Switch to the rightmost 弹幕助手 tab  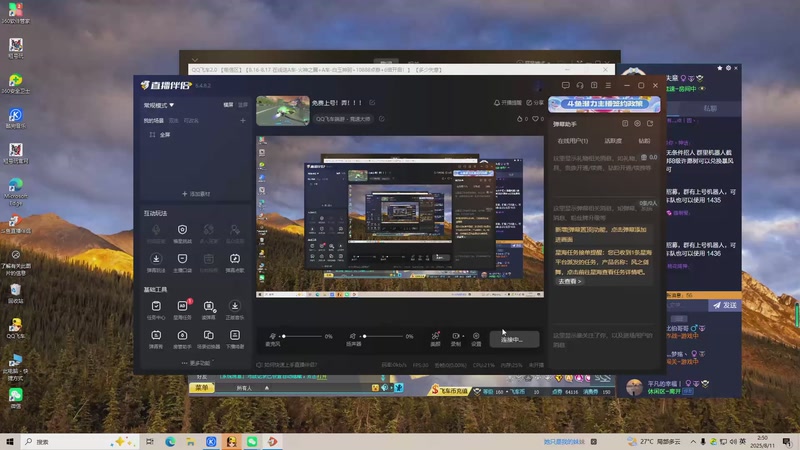pos(644,141)
